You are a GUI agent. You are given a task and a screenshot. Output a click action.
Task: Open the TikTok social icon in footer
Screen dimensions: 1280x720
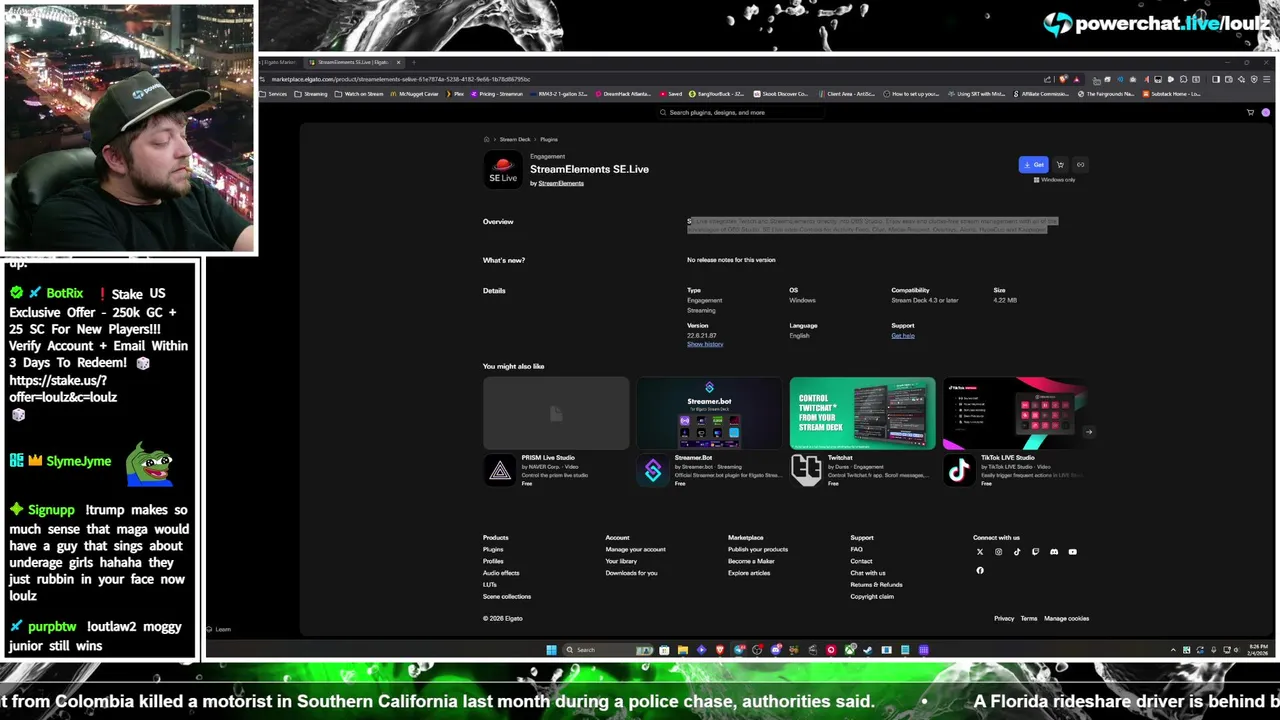click(1017, 552)
